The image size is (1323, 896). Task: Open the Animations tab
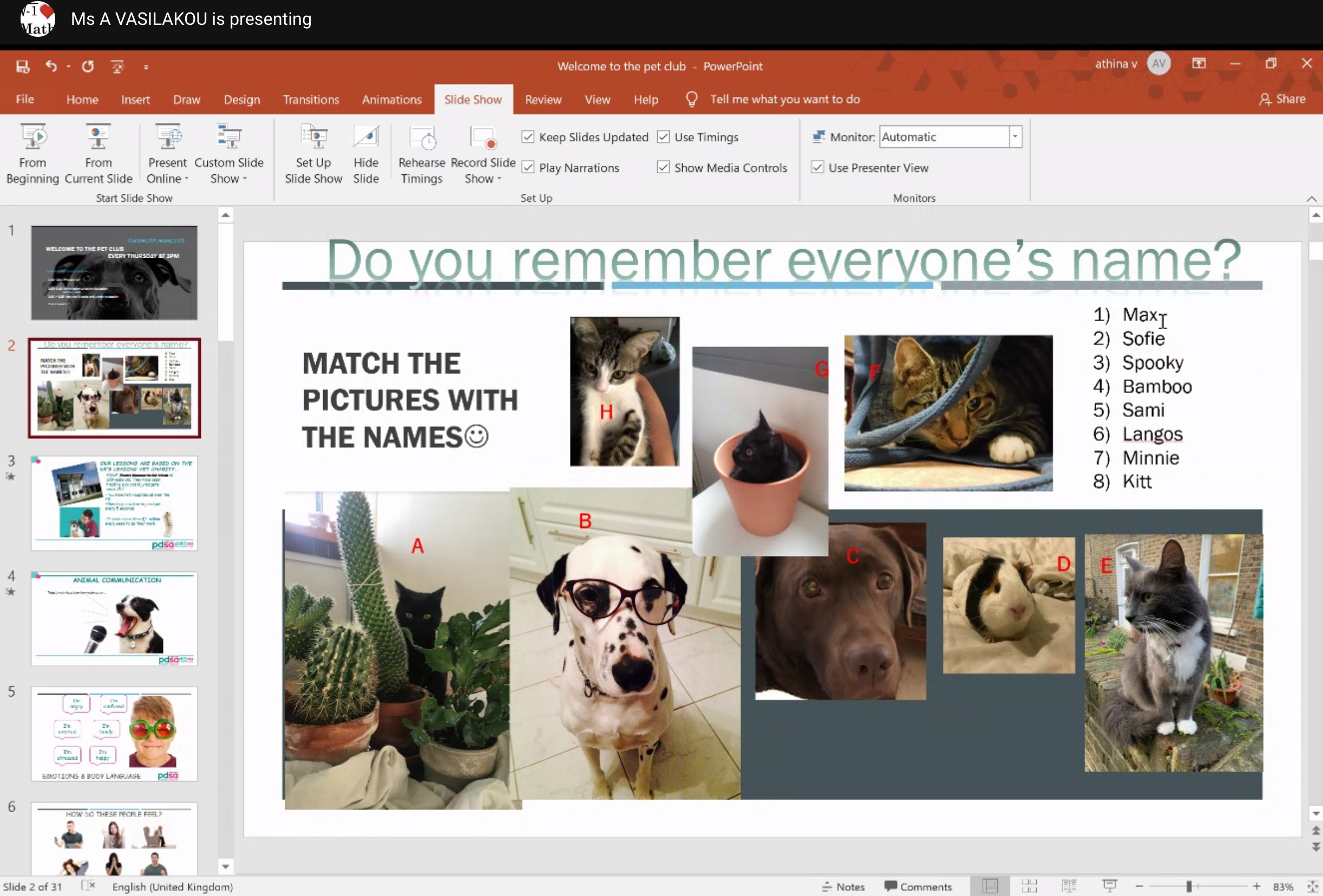[x=392, y=100]
